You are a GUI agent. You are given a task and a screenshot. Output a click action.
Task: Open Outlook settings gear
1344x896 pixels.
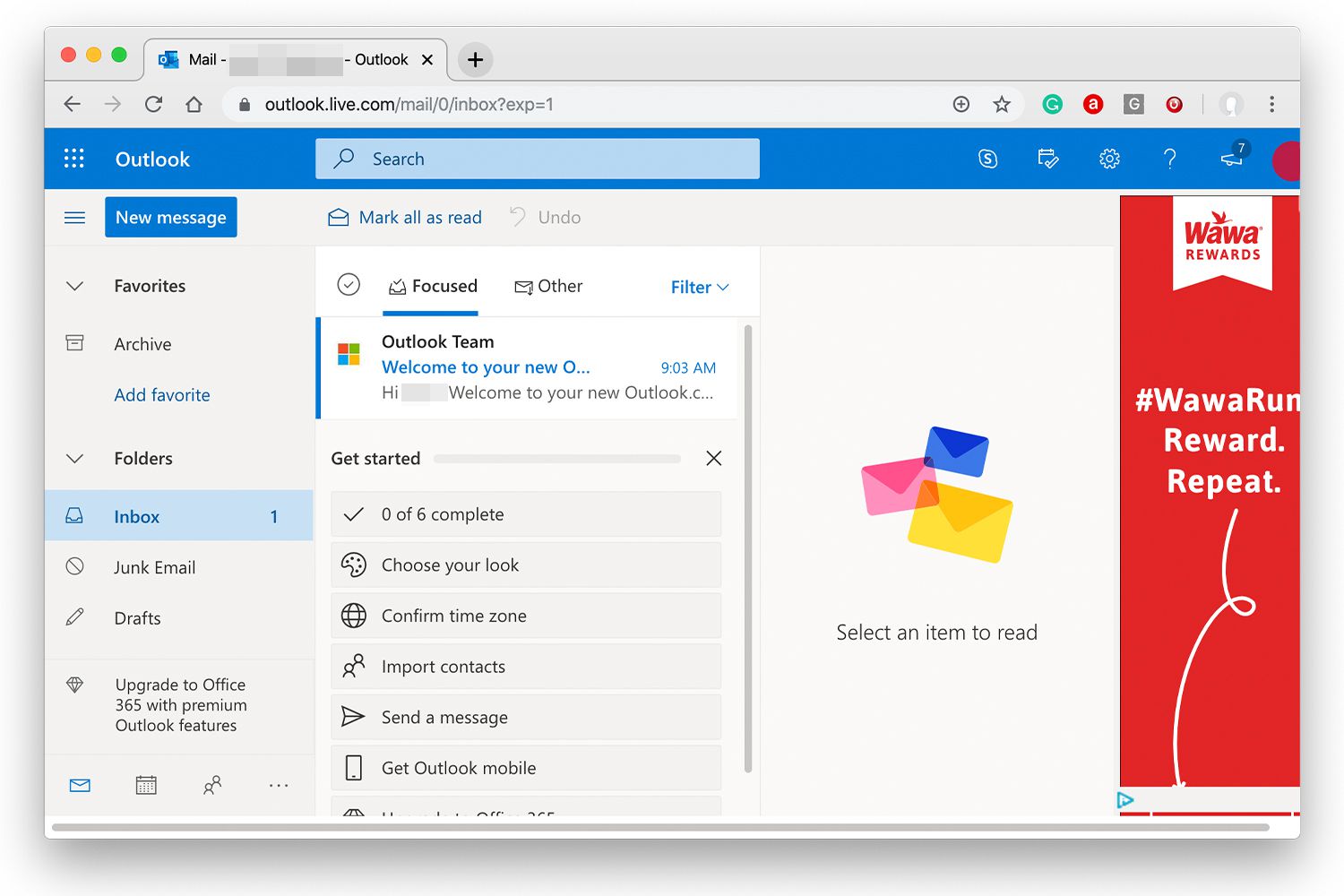pos(1109,159)
